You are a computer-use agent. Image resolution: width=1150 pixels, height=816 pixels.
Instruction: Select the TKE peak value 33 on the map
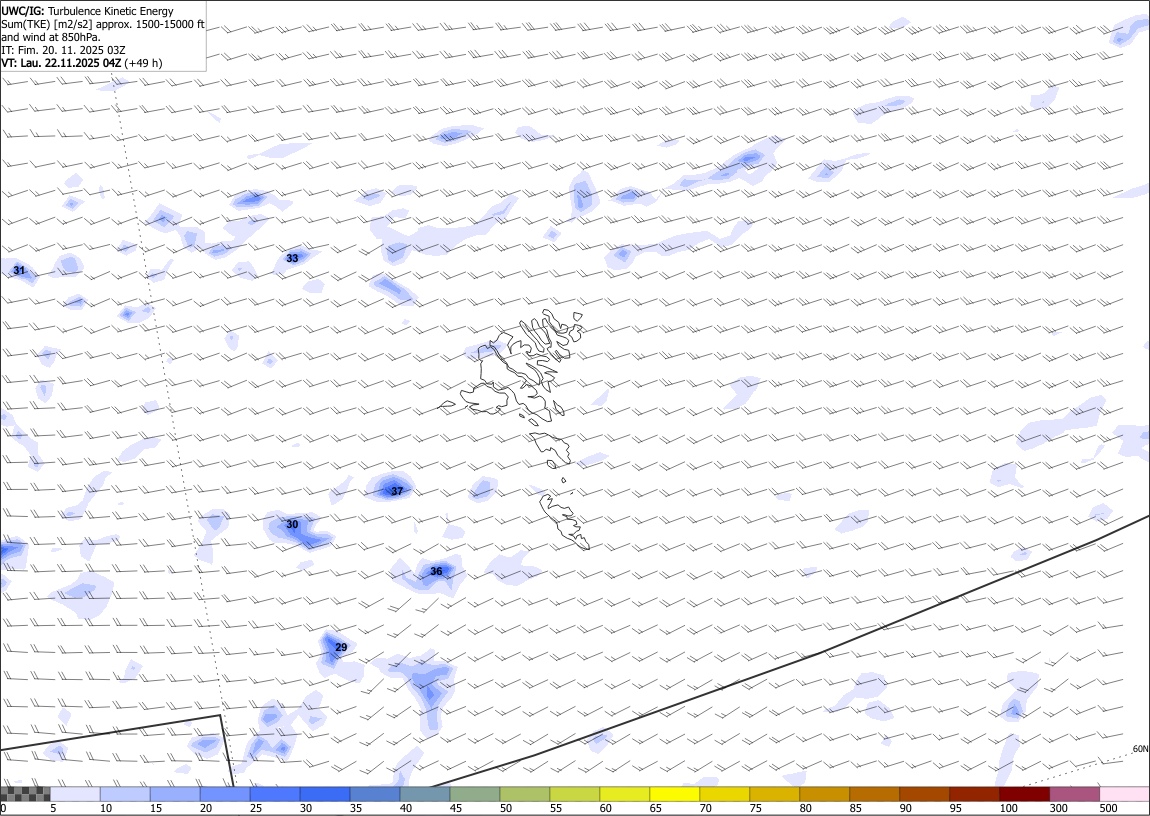292,258
